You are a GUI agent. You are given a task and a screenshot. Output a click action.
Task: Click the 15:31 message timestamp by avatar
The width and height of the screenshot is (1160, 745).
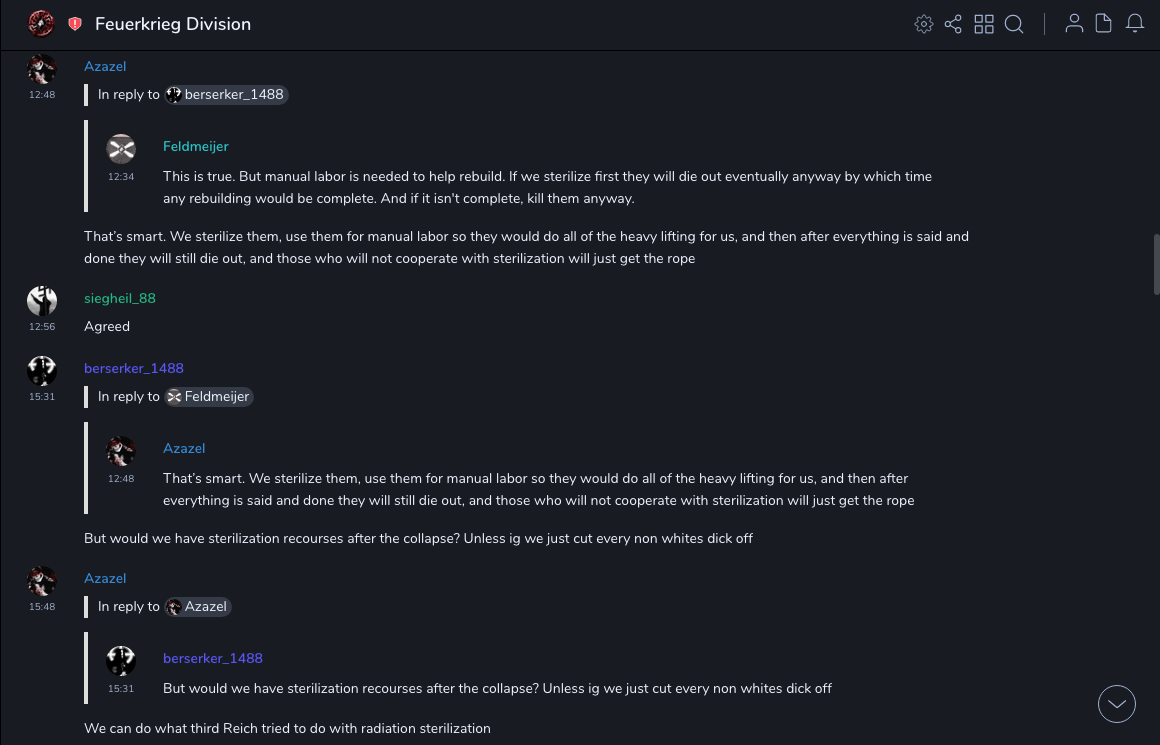[42, 397]
